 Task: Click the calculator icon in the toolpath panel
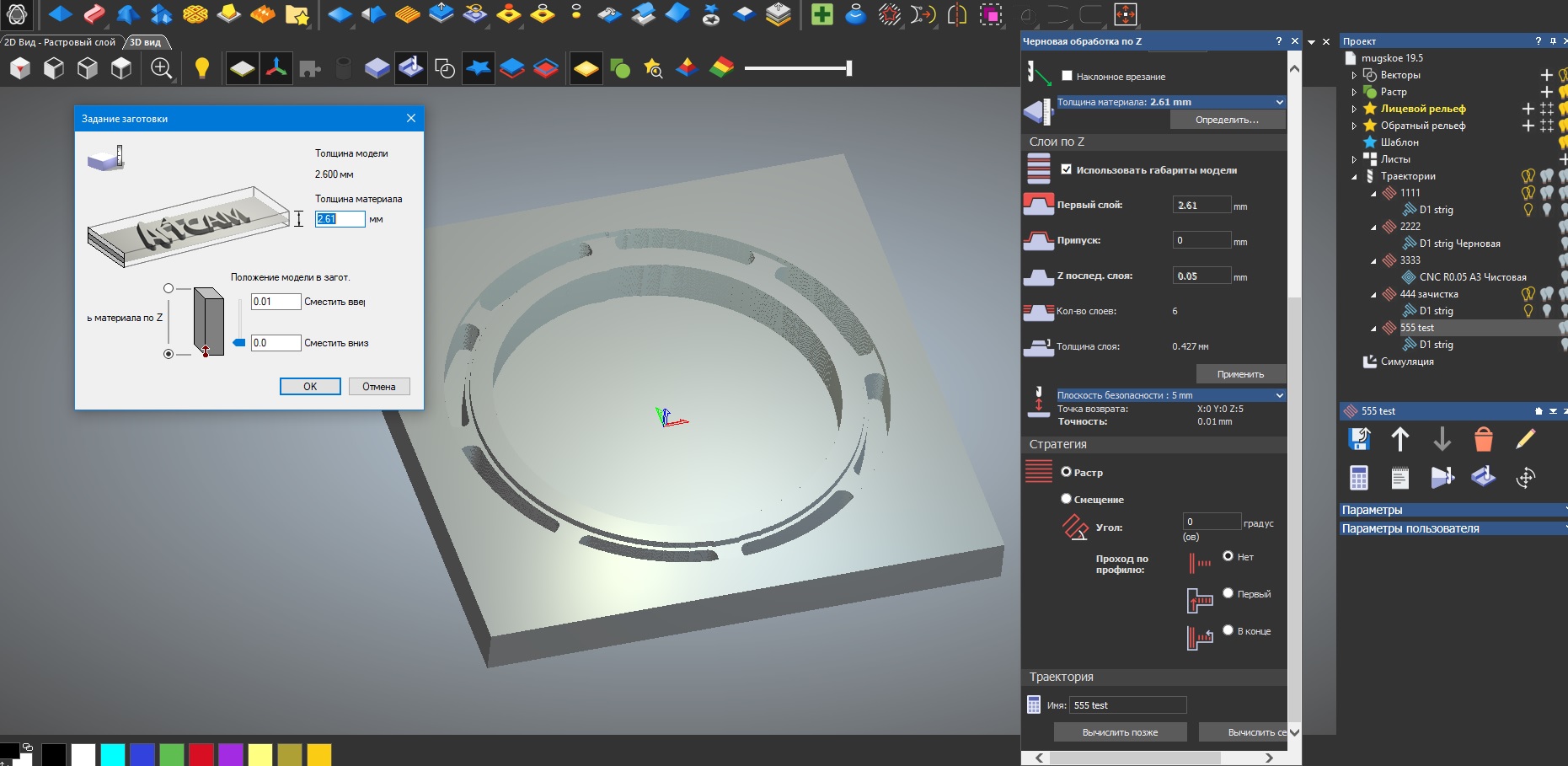[x=1358, y=478]
